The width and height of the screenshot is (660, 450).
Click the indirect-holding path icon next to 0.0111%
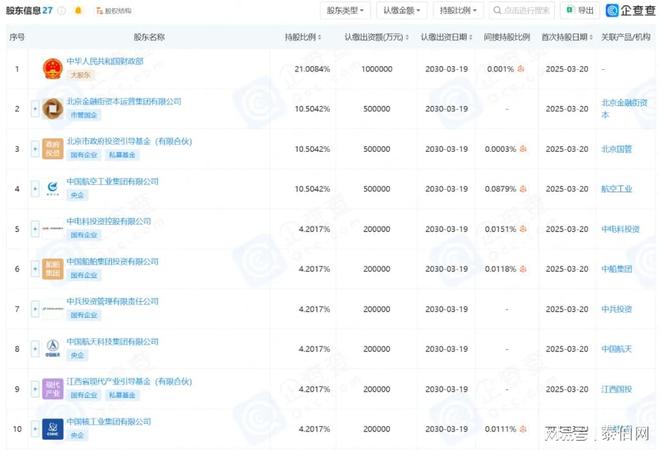[523, 429]
